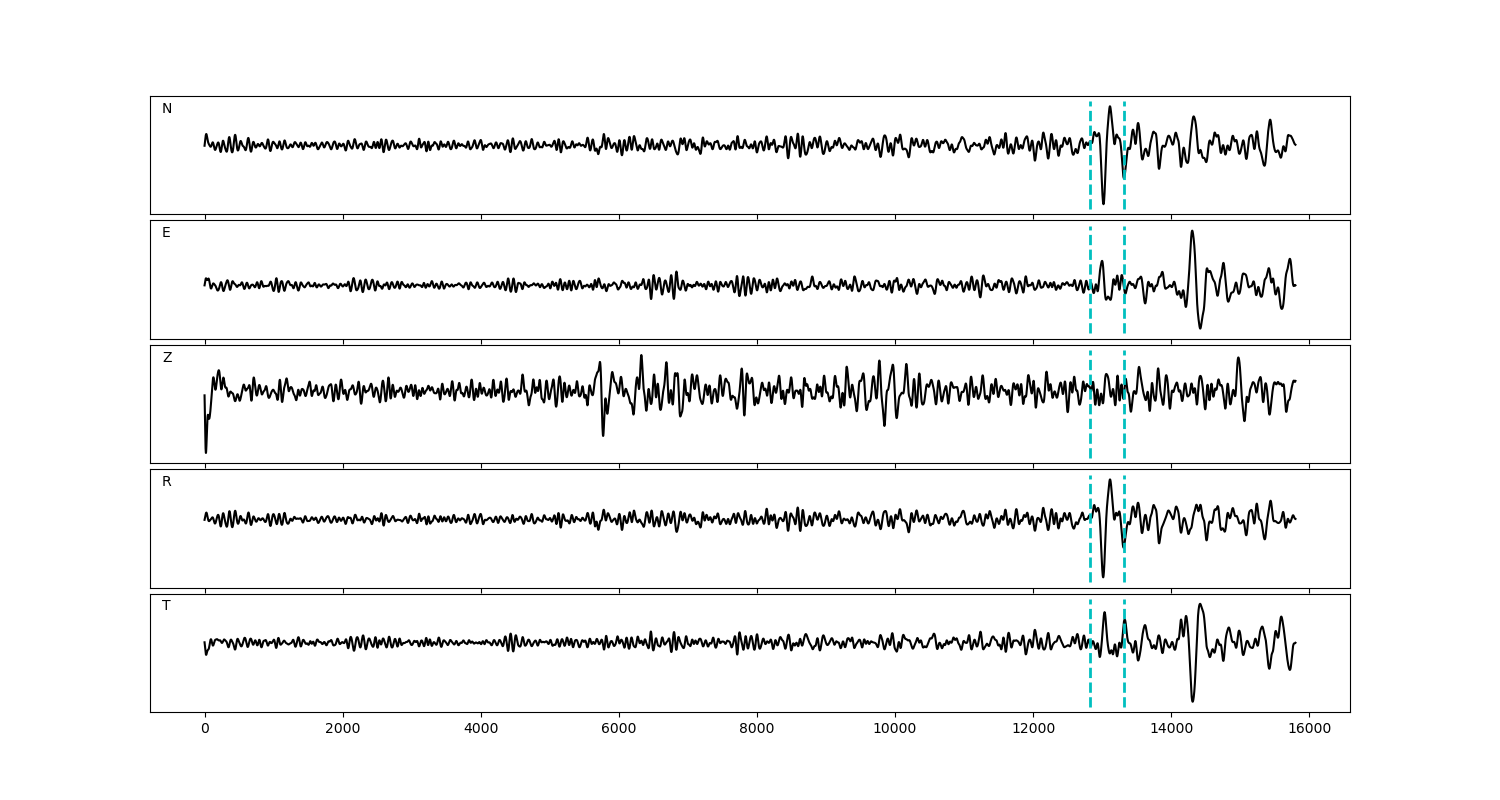
Task: Select the 8000 x-axis tick label
Action: point(757,729)
